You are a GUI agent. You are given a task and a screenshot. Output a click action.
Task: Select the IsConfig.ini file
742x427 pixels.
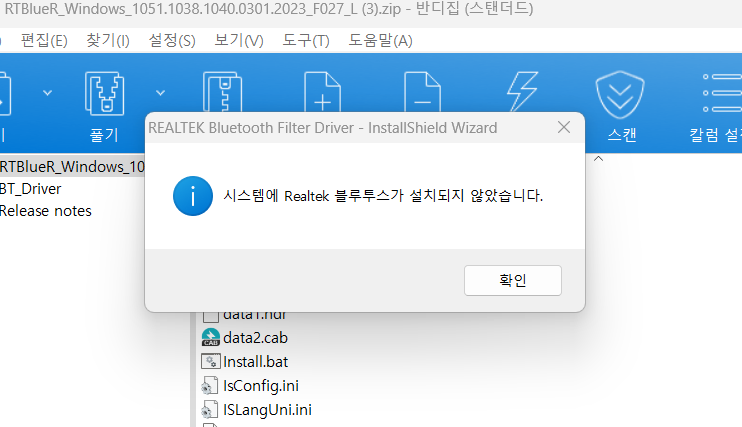pyautogui.click(x=261, y=386)
